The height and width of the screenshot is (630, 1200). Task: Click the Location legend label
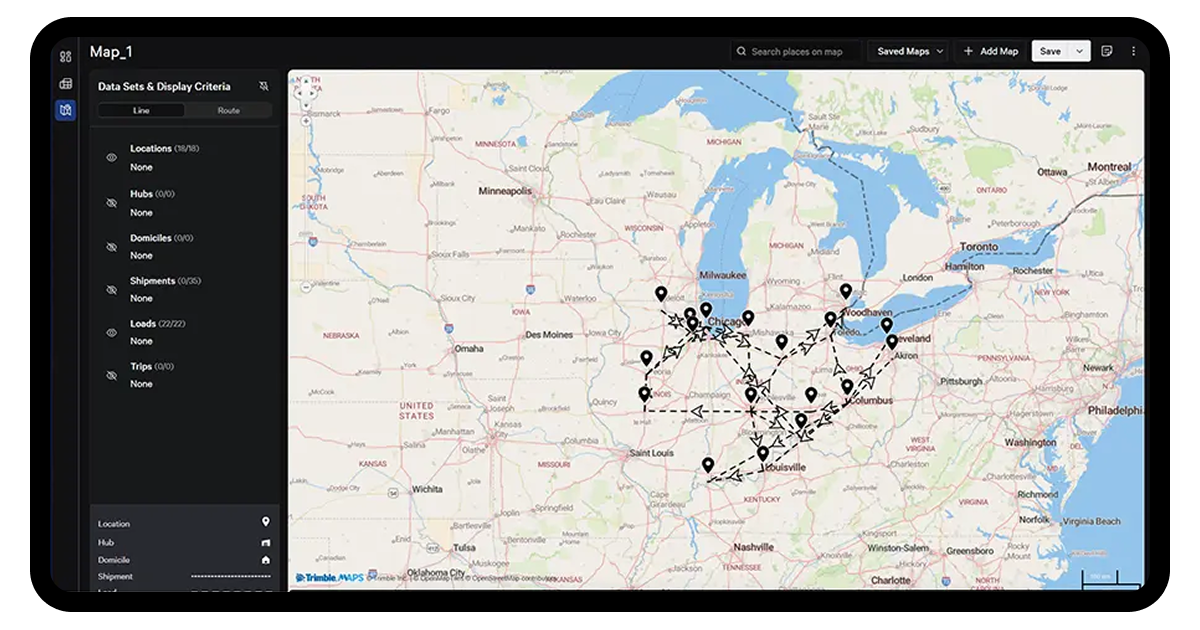coord(114,524)
